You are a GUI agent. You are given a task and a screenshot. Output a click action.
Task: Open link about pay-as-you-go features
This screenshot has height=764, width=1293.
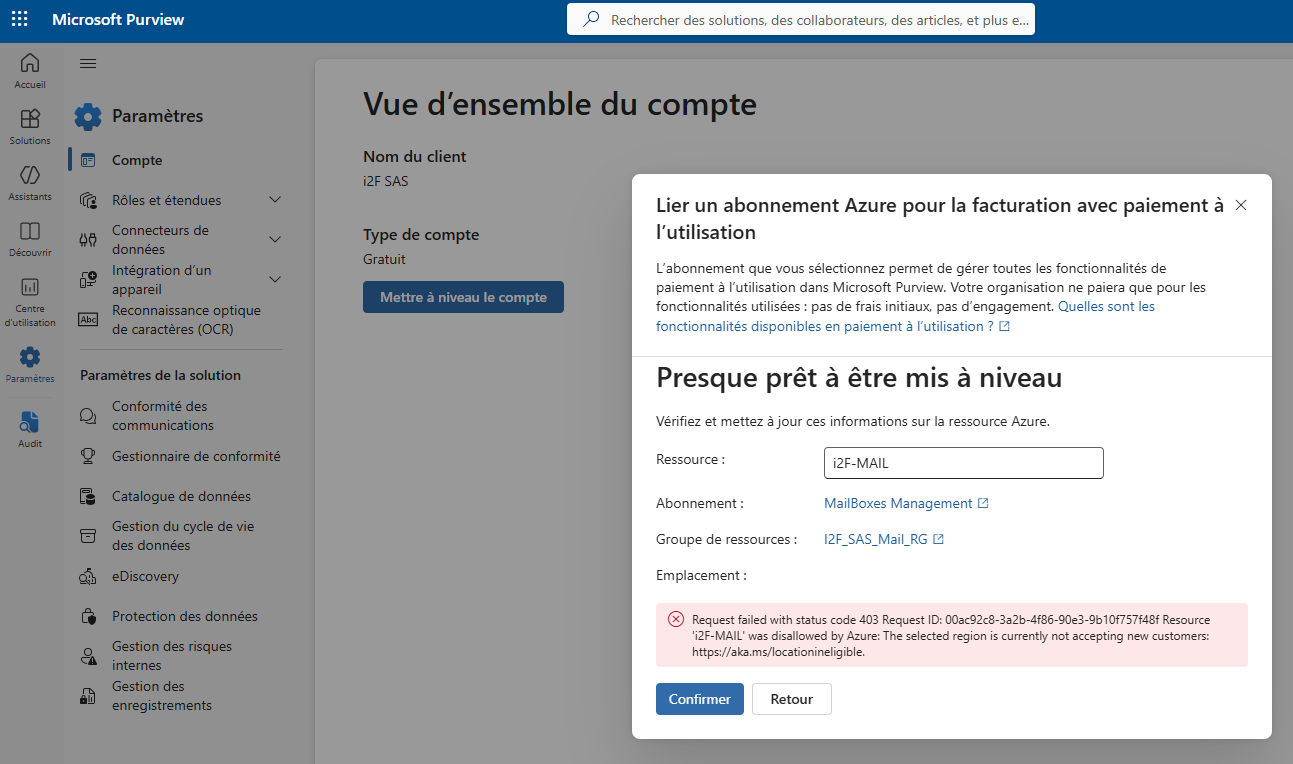[x=905, y=316]
